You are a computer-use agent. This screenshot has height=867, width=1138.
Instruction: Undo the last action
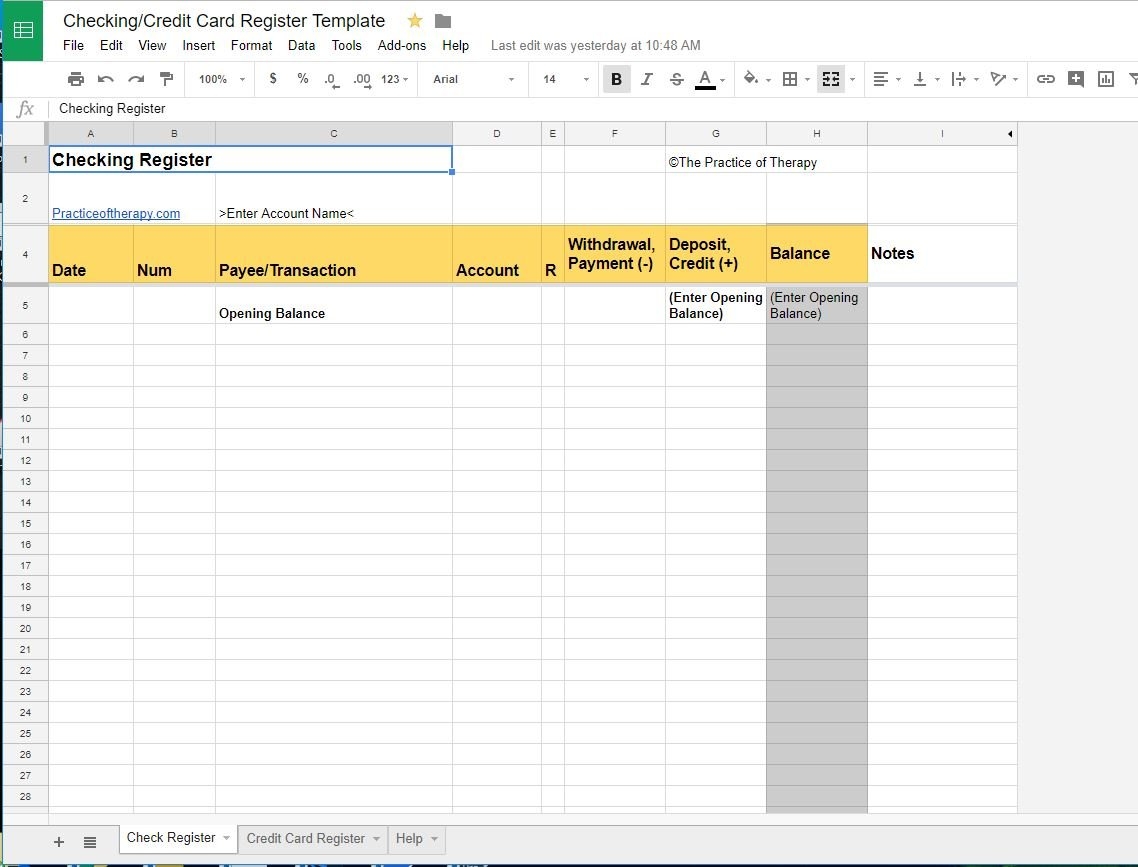pyautogui.click(x=106, y=79)
